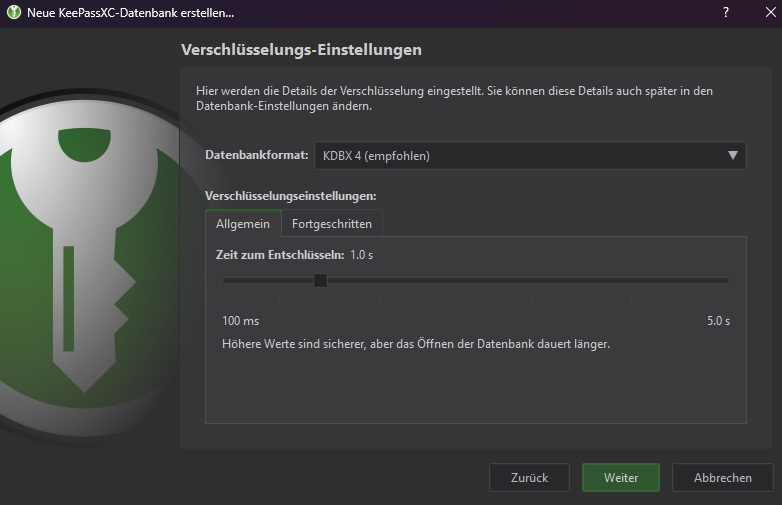Click the 5.0 s maximum label
The height and width of the screenshot is (505, 782).
718,321
